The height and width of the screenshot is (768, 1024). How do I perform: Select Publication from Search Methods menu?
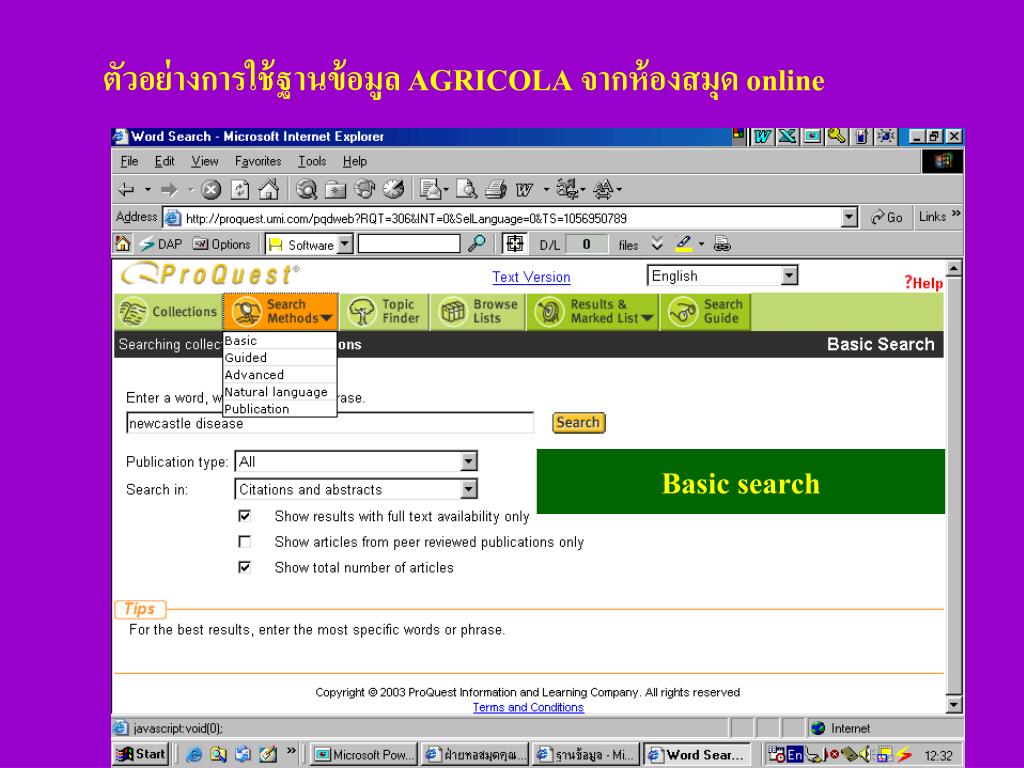[x=280, y=409]
